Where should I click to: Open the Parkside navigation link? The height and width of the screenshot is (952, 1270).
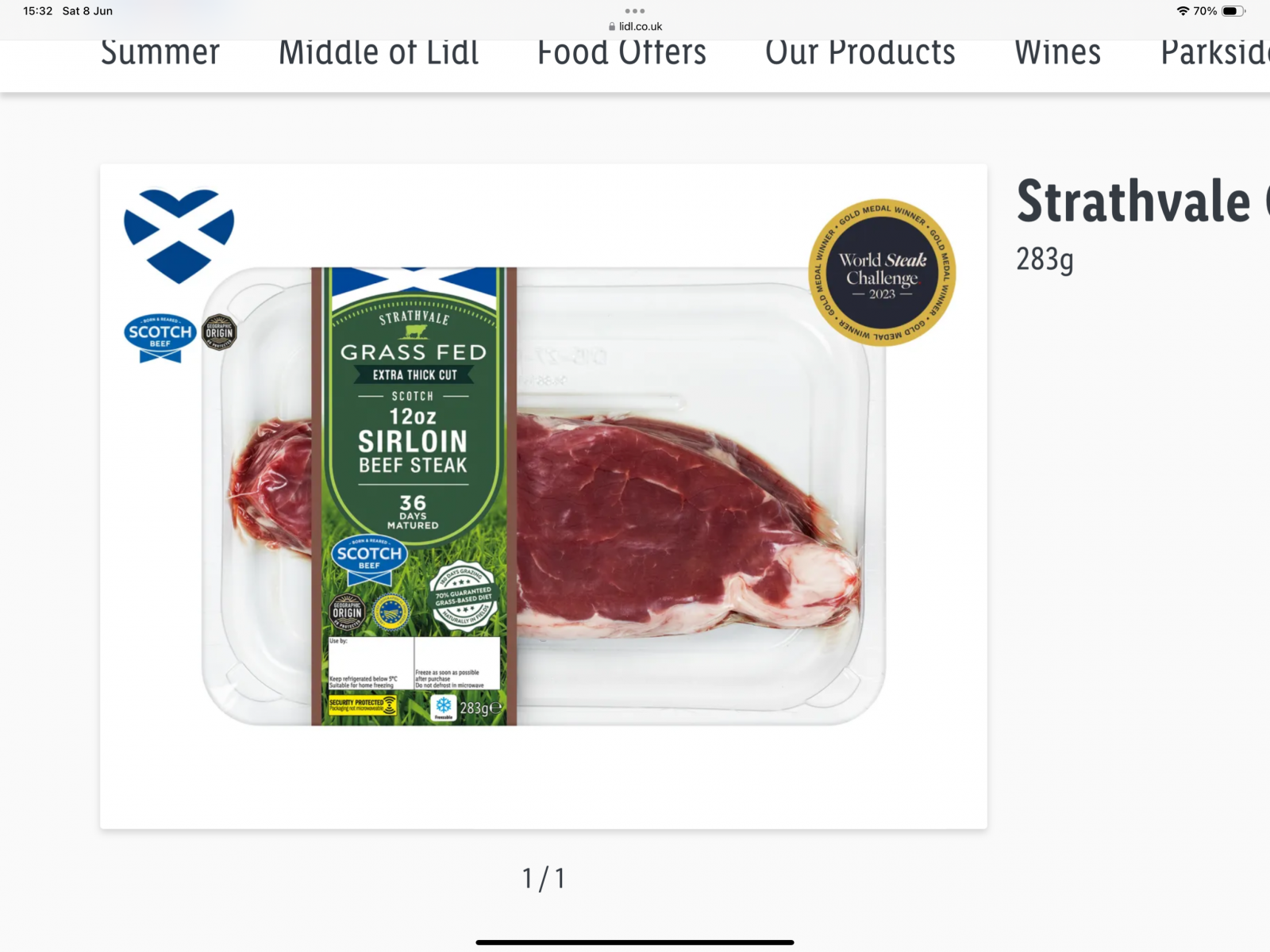(1215, 53)
